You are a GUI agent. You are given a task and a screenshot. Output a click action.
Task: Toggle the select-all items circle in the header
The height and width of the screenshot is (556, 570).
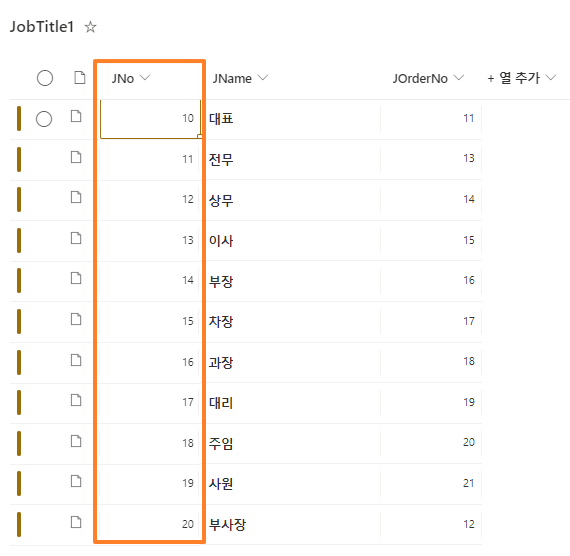[45, 78]
